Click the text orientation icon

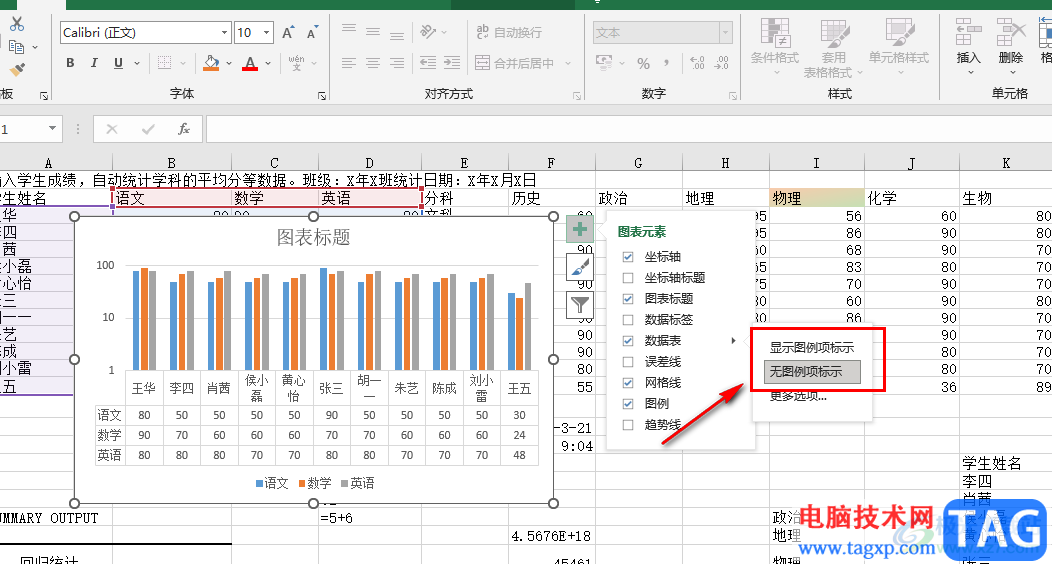[428, 32]
